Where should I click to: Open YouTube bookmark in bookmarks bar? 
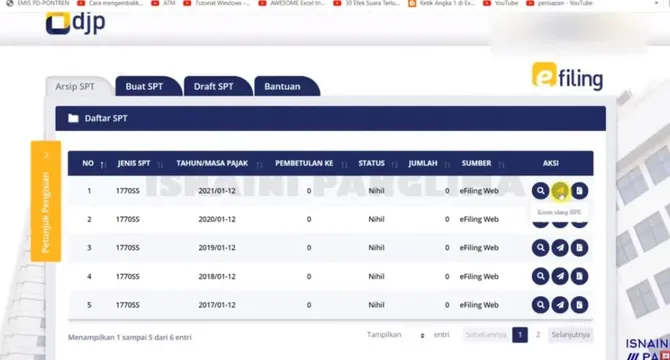pyautogui.click(x=500, y=3)
